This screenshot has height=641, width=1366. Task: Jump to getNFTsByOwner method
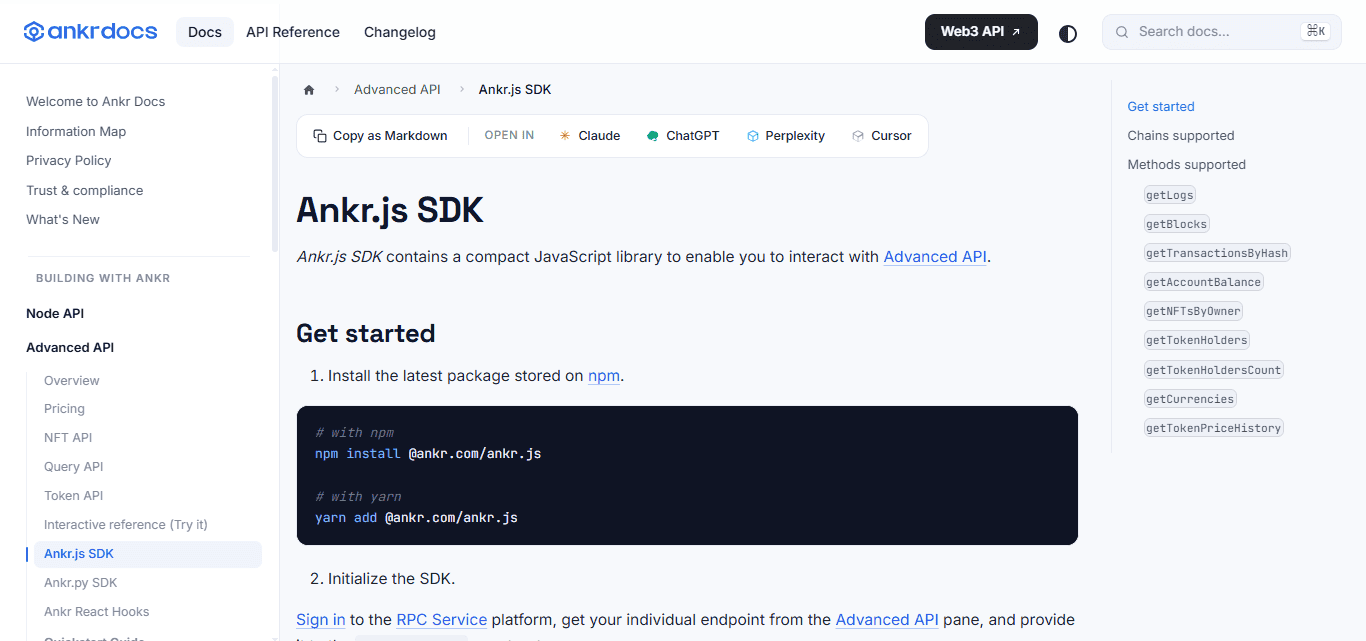[1194, 311]
